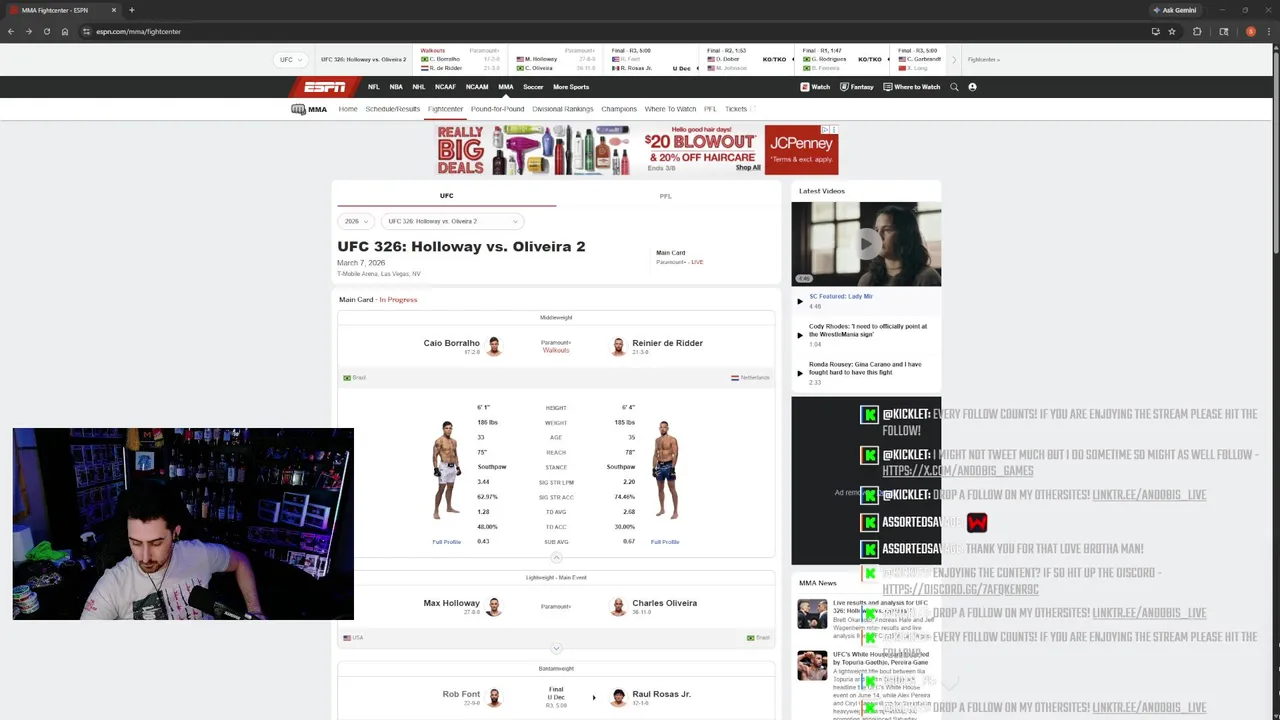Open the NFL menu item
The image size is (1280, 720).
pyautogui.click(x=373, y=87)
